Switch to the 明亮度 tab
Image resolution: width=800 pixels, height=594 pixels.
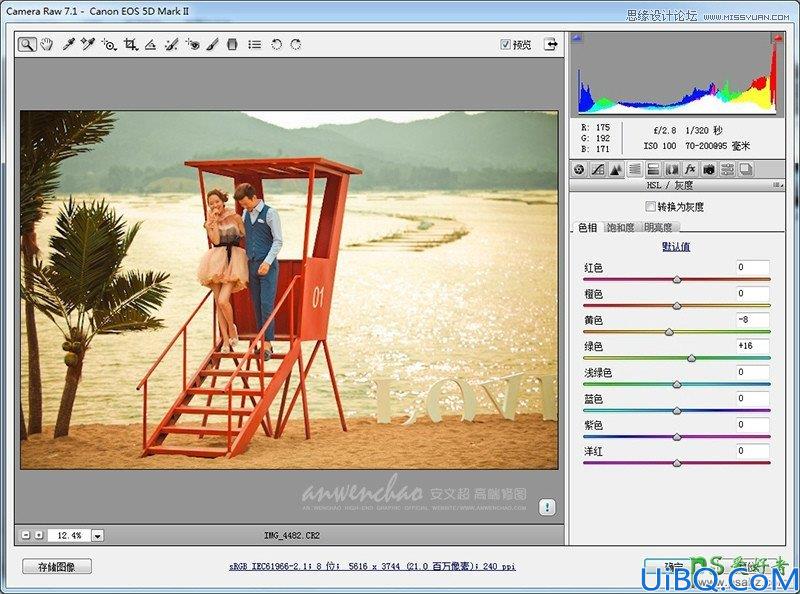658,228
